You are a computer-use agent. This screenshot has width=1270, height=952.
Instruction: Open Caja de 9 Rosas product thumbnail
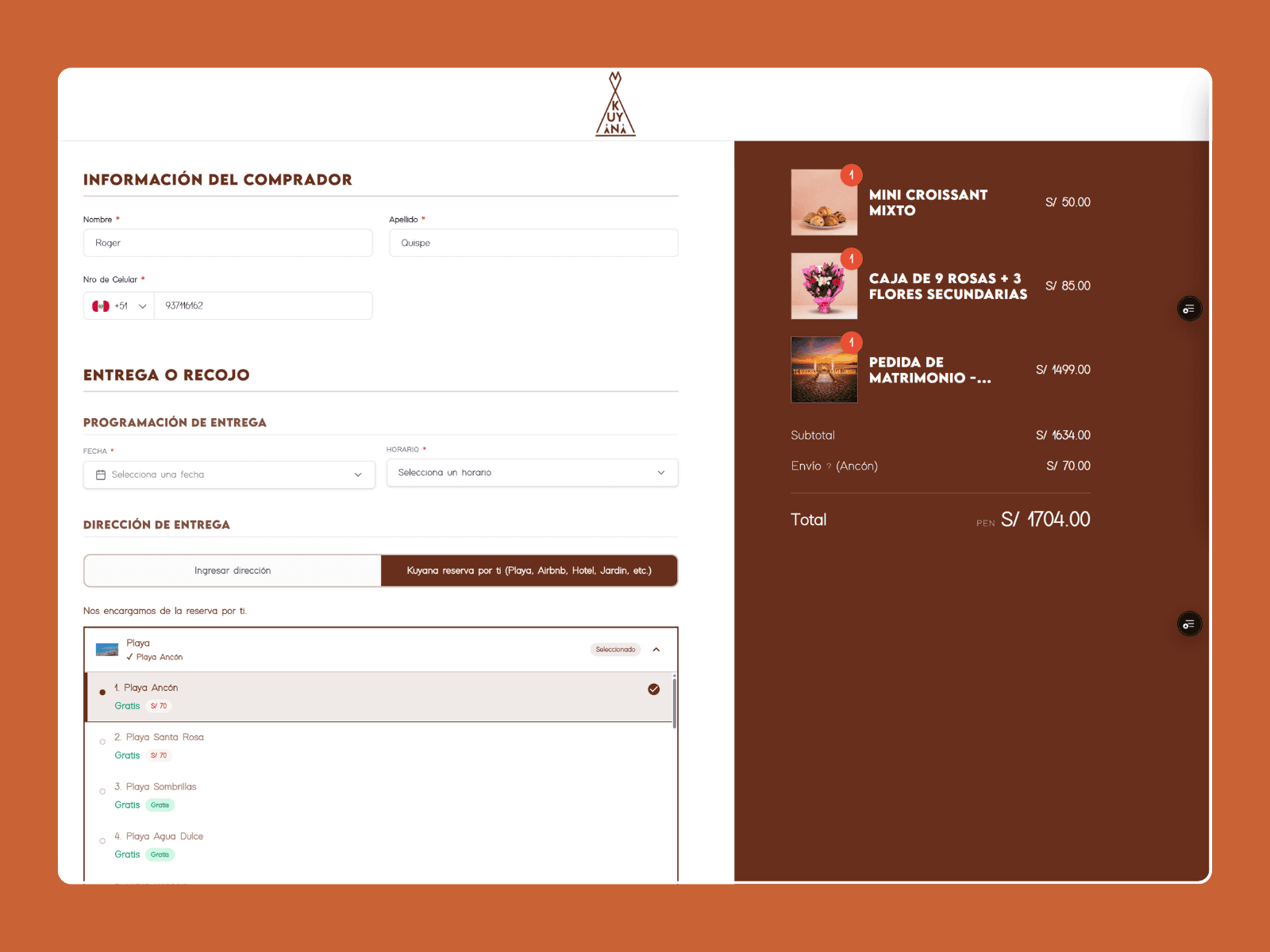click(x=824, y=286)
